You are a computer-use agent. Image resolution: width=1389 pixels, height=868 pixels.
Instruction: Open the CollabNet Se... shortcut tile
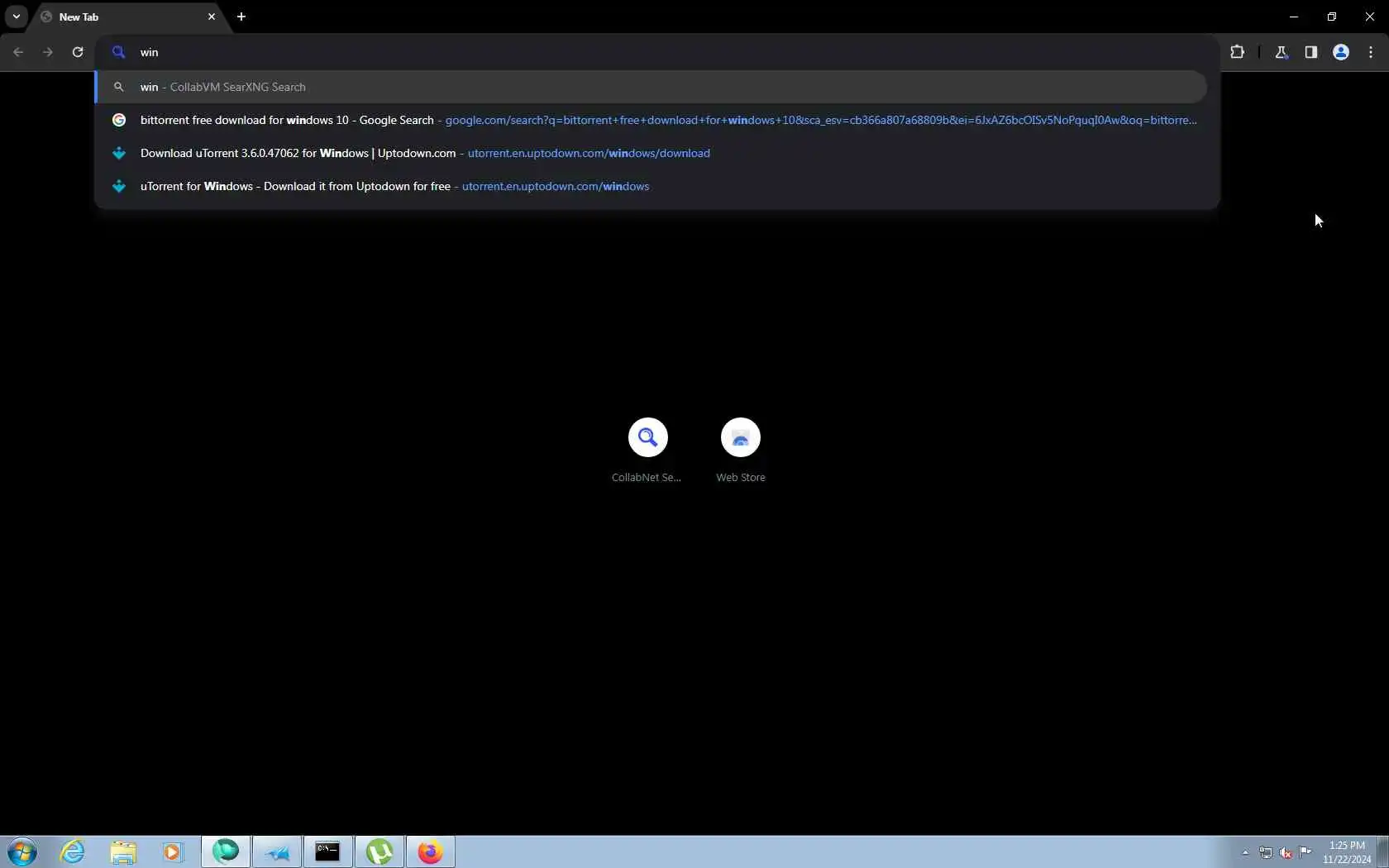pyautogui.click(x=647, y=451)
